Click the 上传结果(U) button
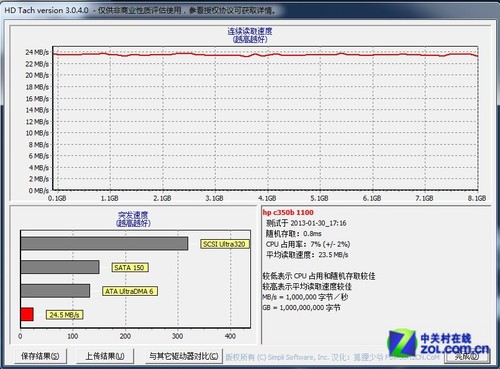Image resolution: width=500 pixels, height=369 pixels. click(105, 356)
